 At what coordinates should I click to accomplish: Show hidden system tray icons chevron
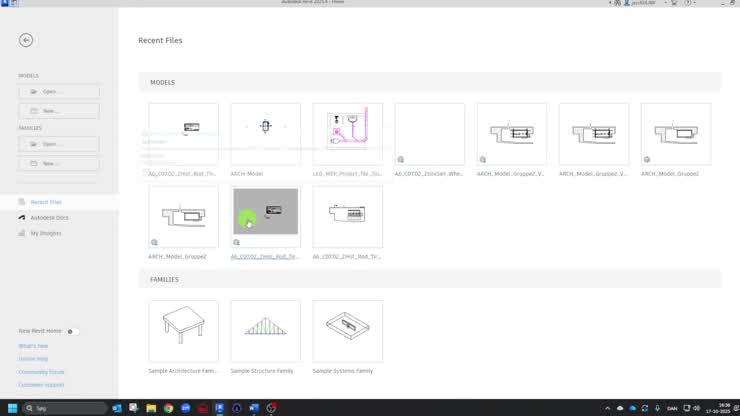pos(607,408)
